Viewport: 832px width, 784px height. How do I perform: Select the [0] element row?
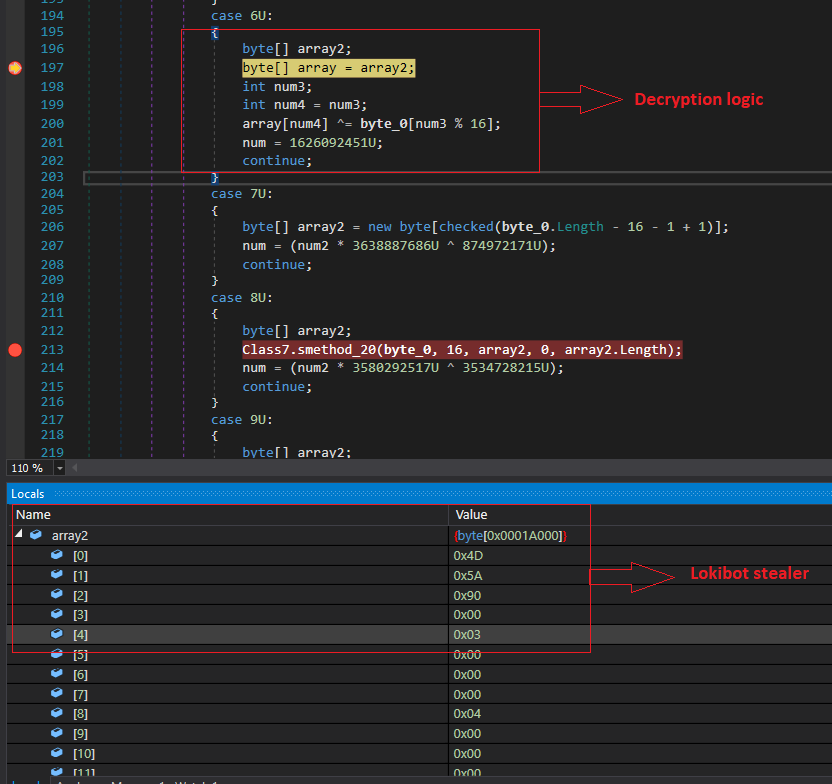[419, 555]
